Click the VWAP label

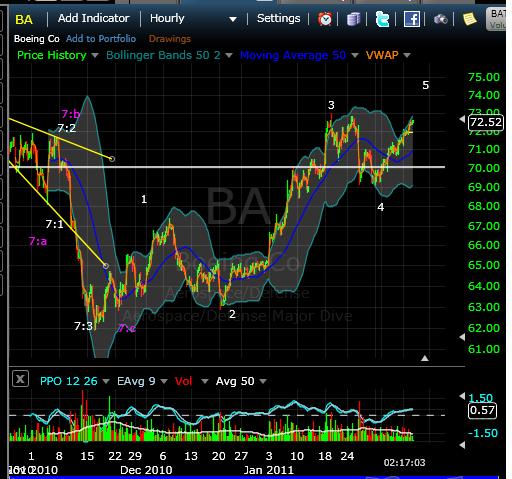(382, 55)
